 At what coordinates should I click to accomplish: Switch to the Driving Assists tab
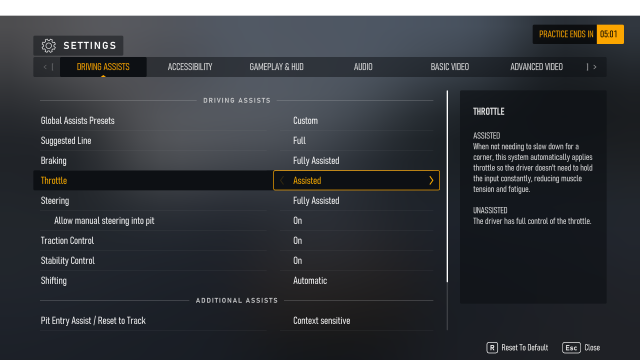(x=103, y=67)
